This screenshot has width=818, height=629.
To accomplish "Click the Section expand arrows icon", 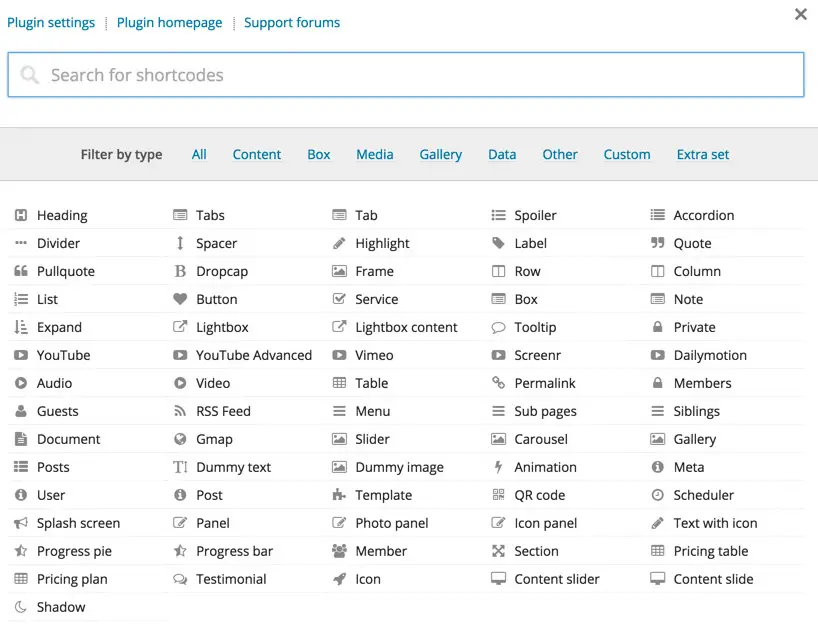I will (498, 551).
